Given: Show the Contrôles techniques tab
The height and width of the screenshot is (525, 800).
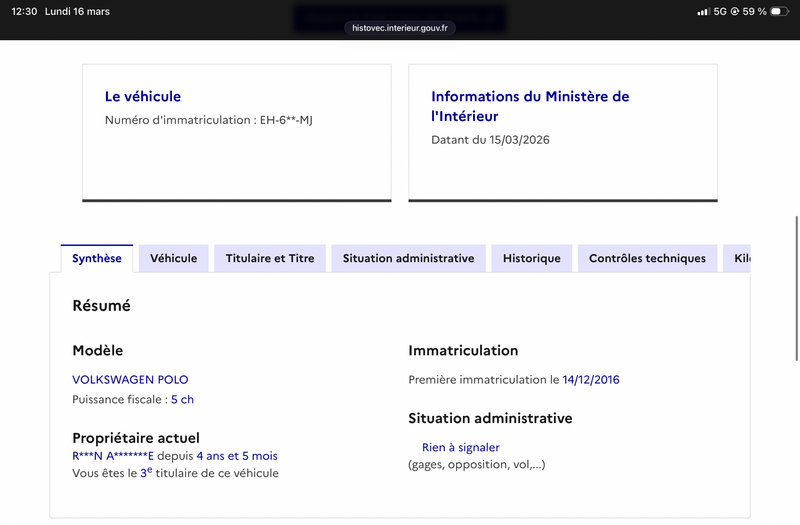Looking at the screenshot, I should click(647, 258).
